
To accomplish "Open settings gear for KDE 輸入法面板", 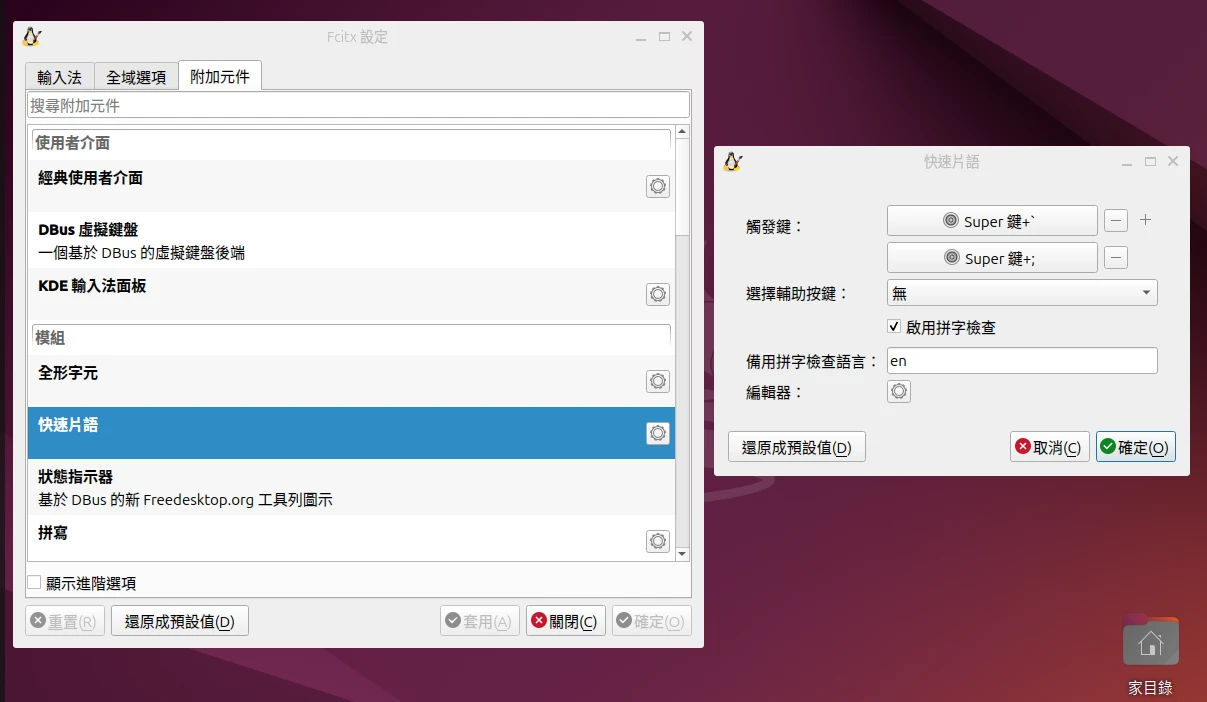I will 657,294.
